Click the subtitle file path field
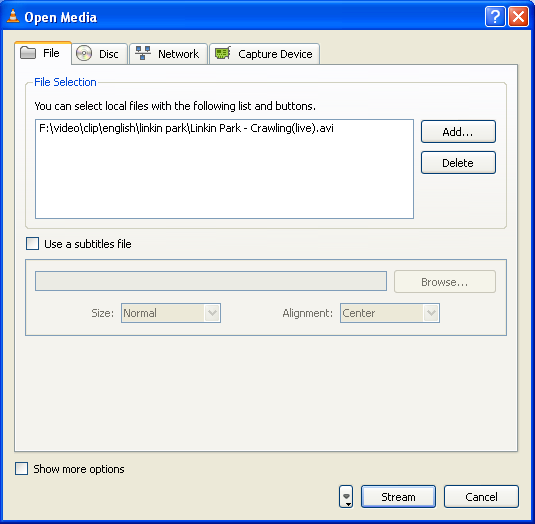The height and width of the screenshot is (524, 535). 211,281
